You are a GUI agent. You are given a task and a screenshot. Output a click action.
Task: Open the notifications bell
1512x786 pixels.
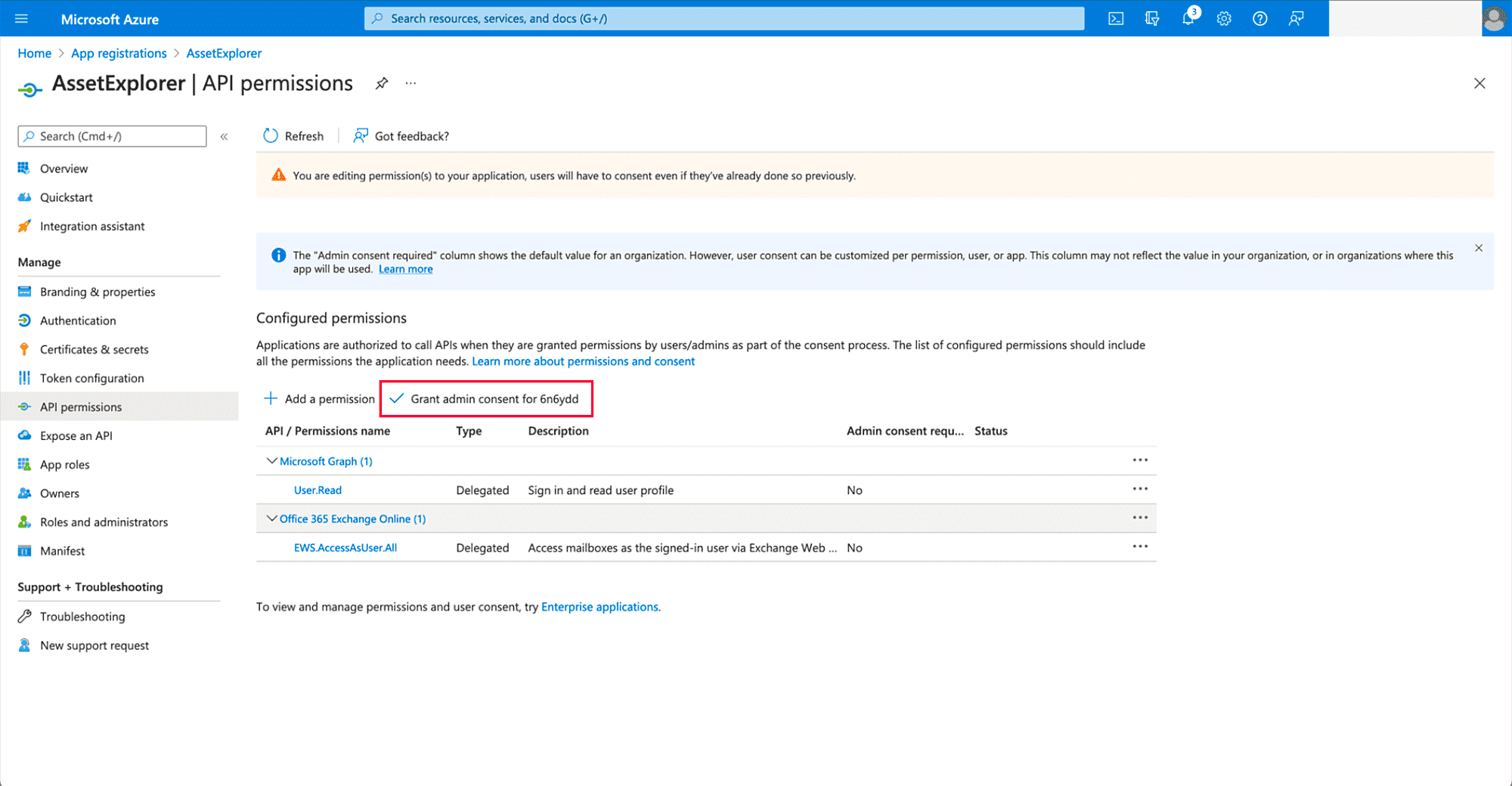pos(1188,19)
